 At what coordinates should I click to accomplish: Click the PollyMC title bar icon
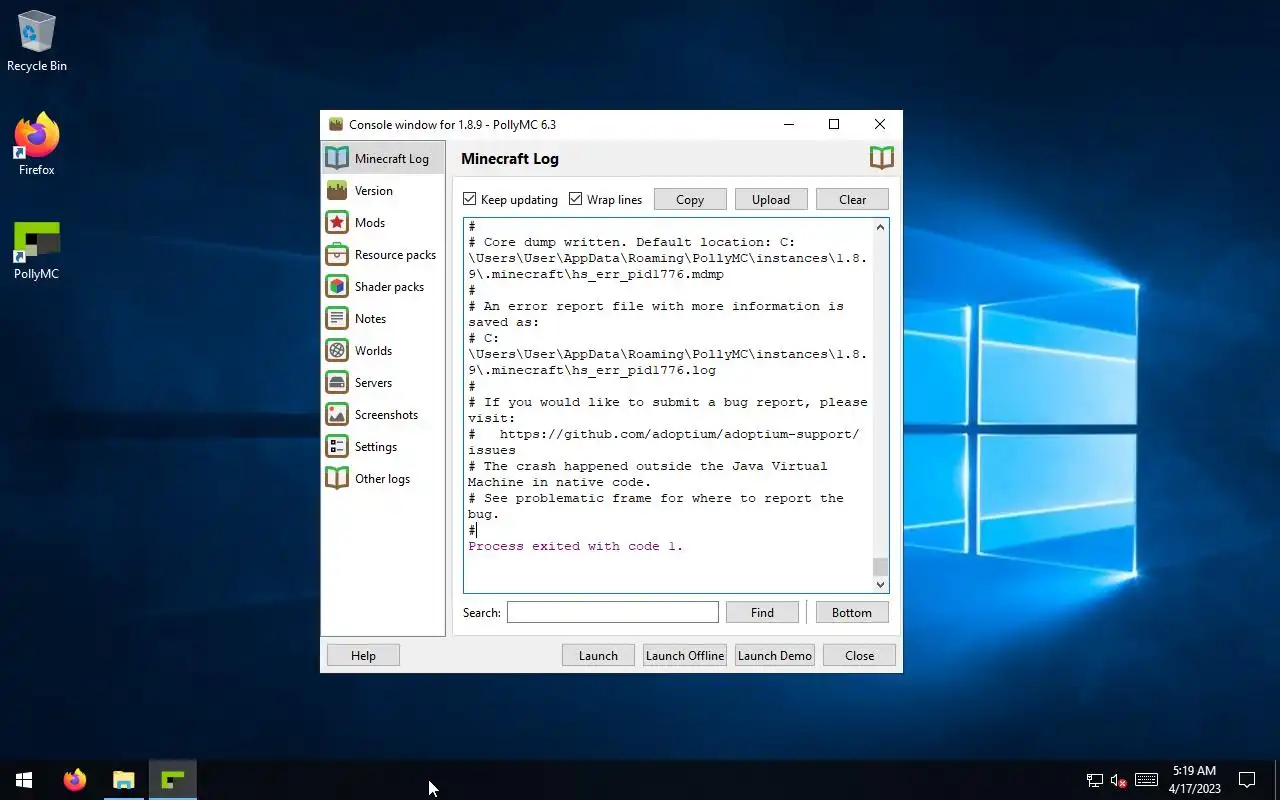(336, 124)
